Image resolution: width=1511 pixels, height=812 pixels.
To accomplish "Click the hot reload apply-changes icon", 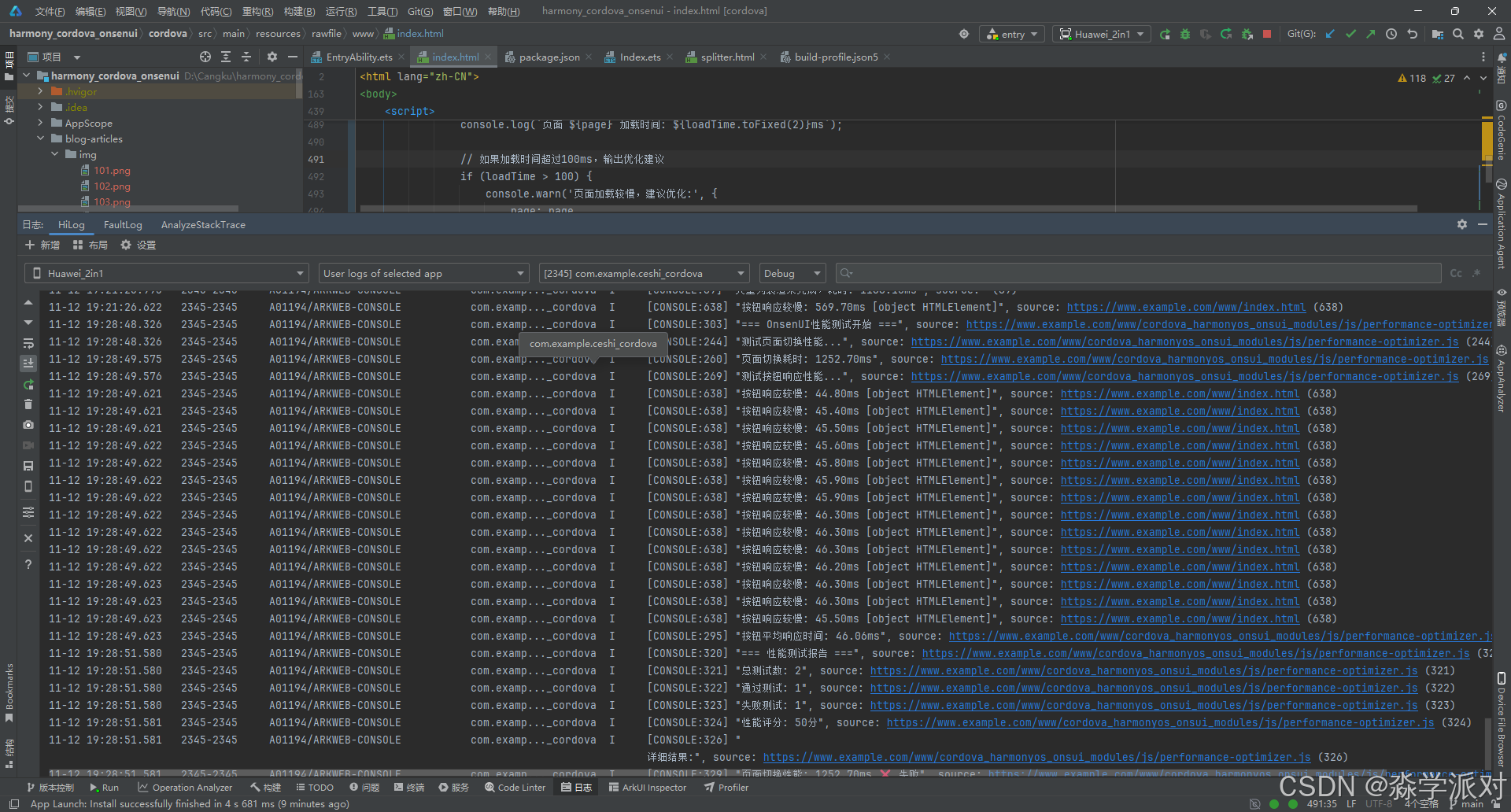I will point(1226,34).
